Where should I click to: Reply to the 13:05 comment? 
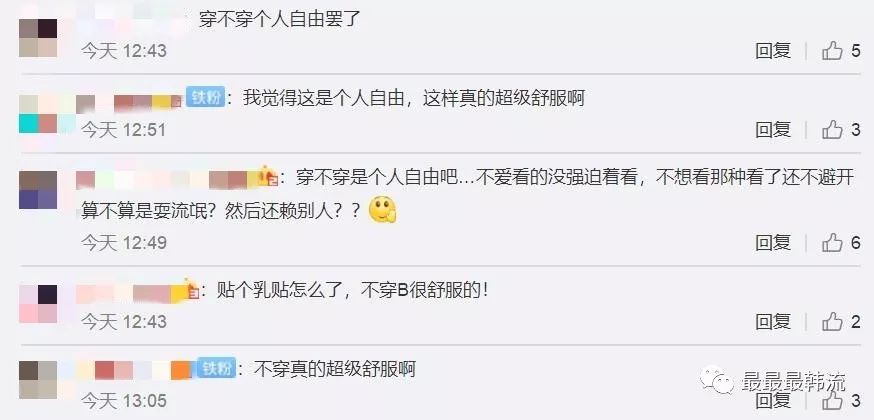(773, 401)
